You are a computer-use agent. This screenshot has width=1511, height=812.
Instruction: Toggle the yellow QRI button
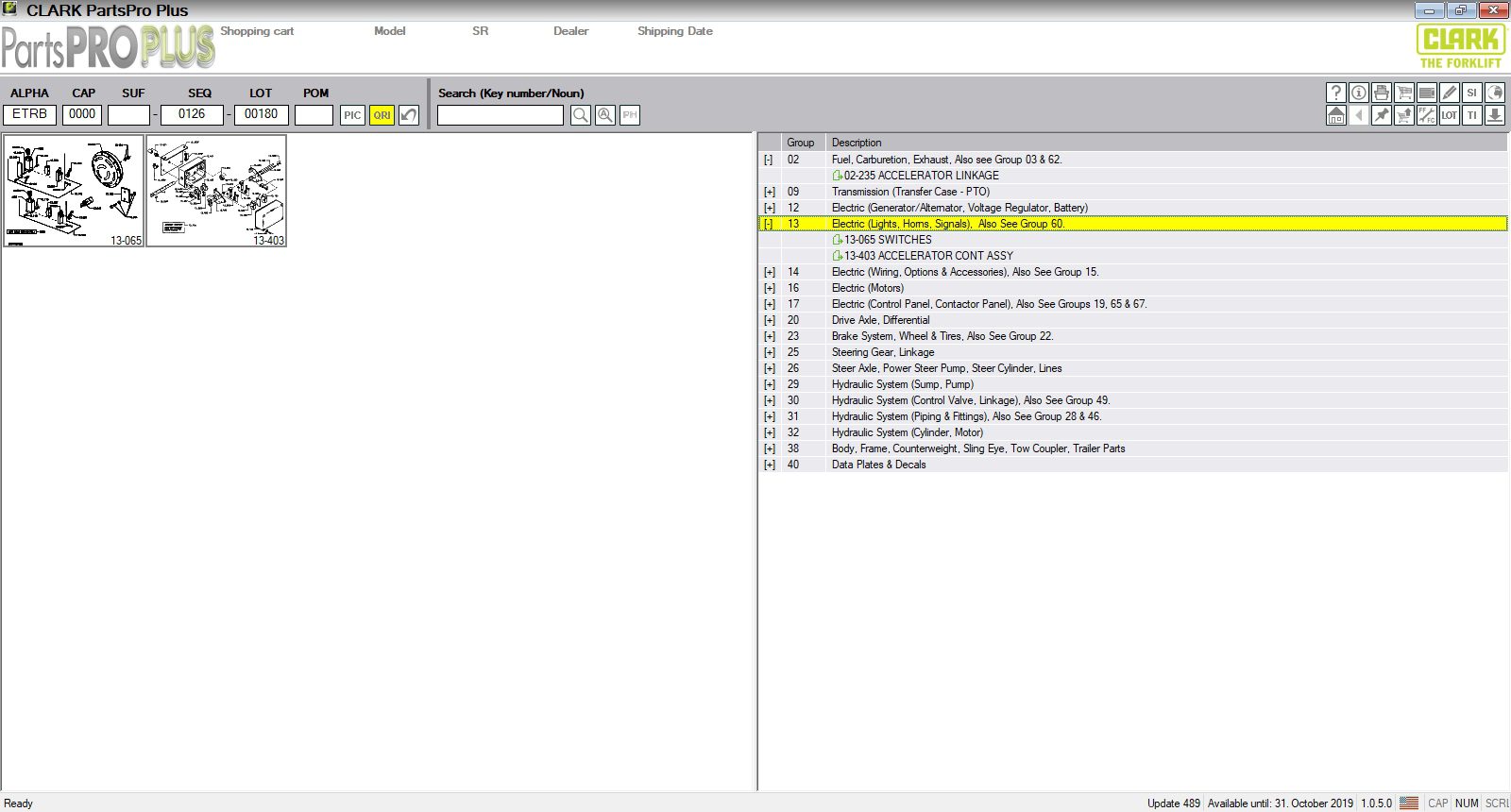pos(382,115)
